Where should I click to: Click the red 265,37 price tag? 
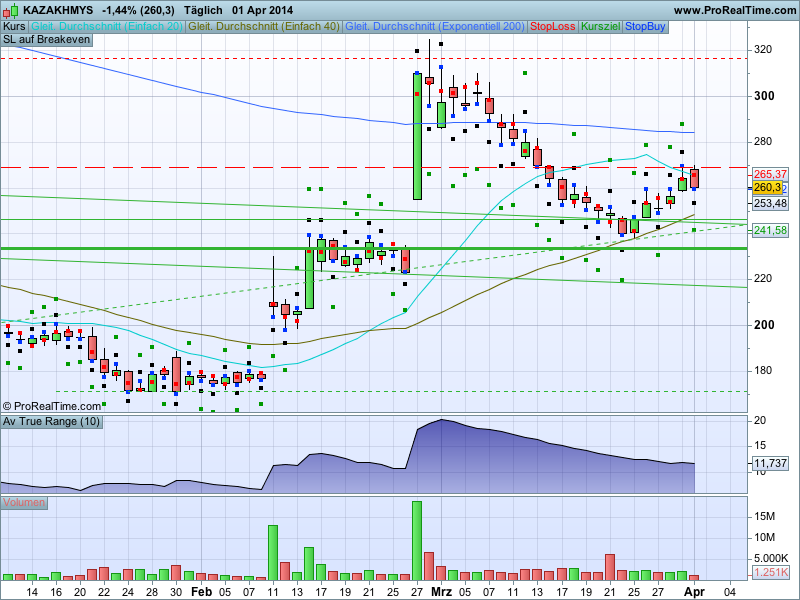(770, 174)
